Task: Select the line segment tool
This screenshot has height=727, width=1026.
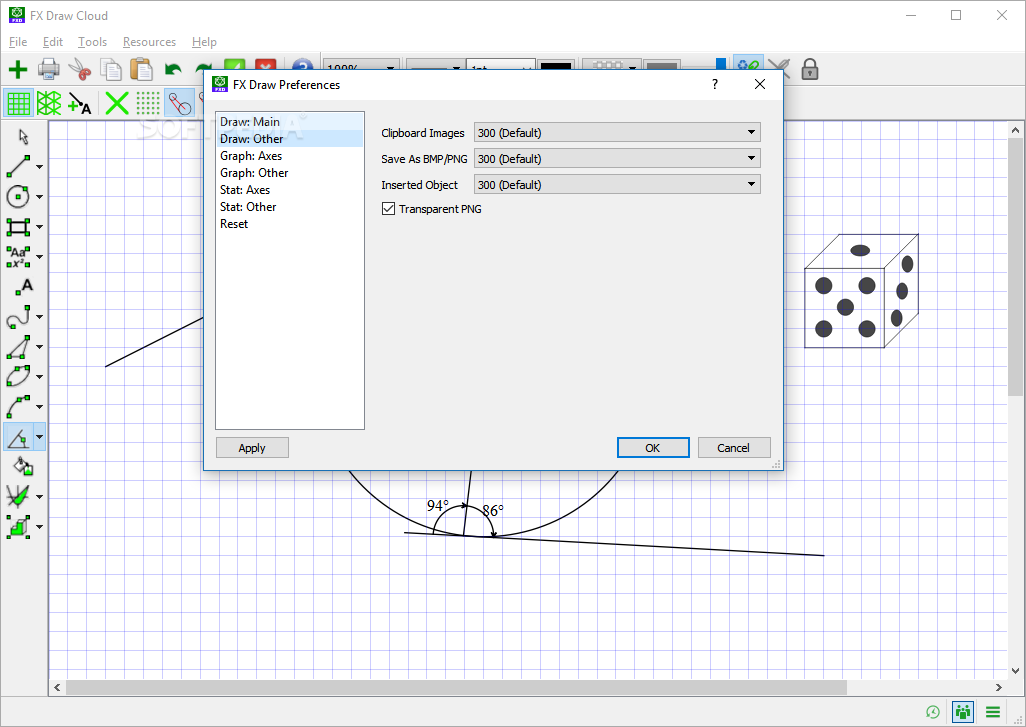Action: pos(18,166)
